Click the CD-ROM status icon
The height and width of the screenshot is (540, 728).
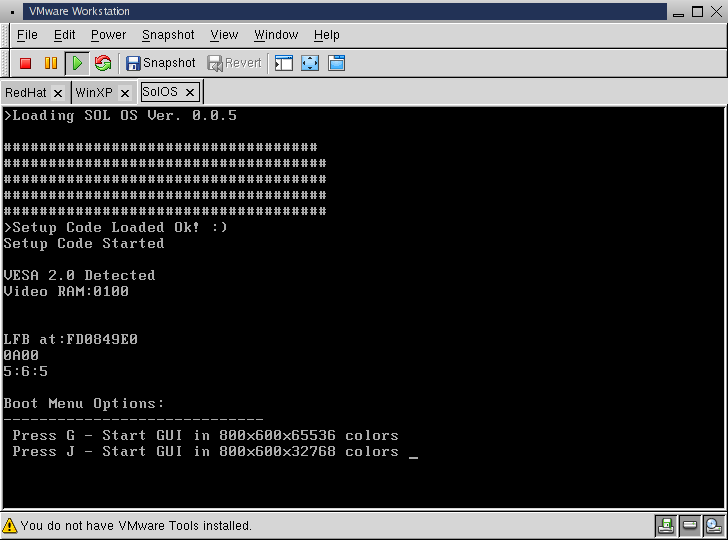[714, 526]
